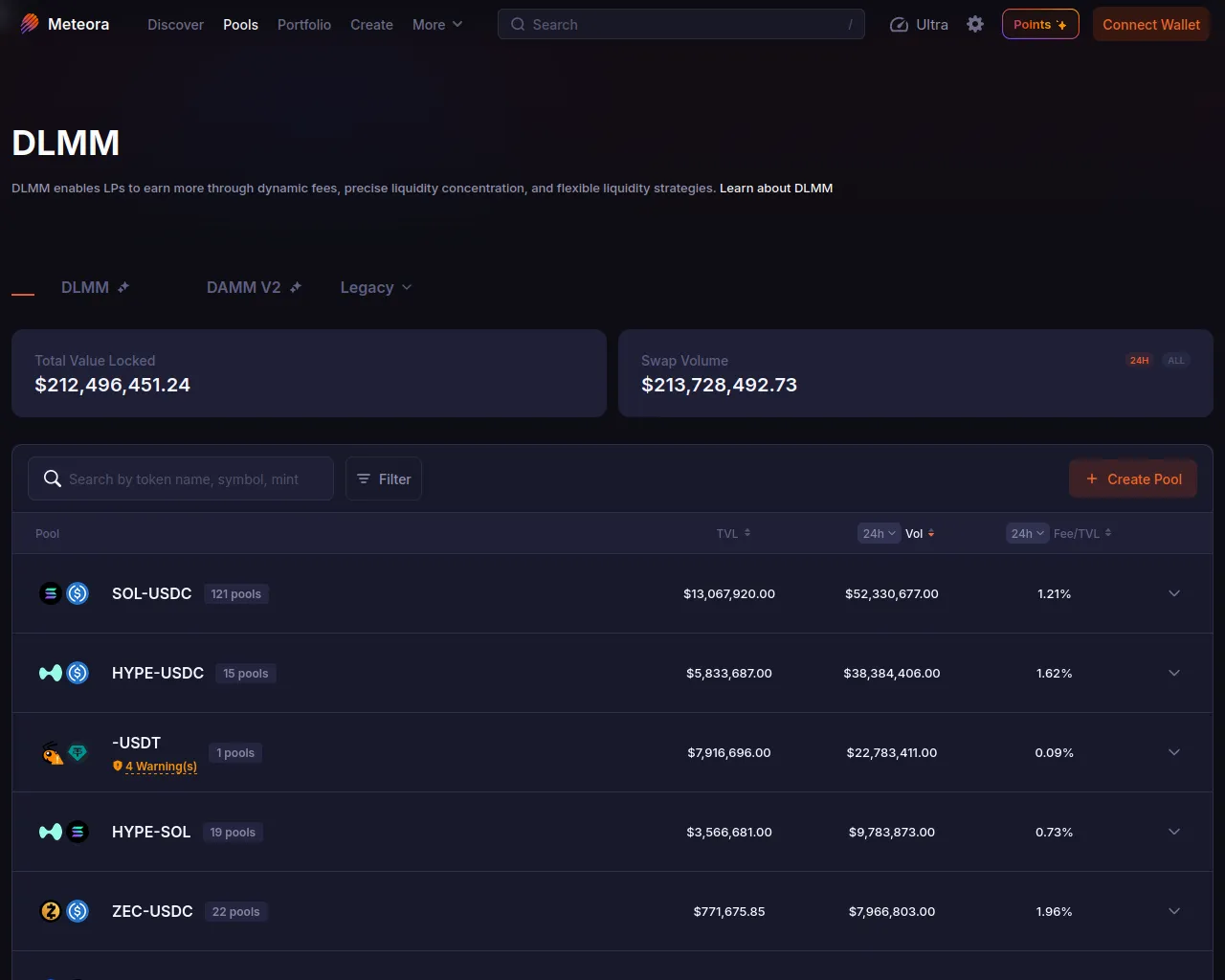
Task: Click the 1.96% Fee/TVL value
Action: pyautogui.click(x=1054, y=911)
